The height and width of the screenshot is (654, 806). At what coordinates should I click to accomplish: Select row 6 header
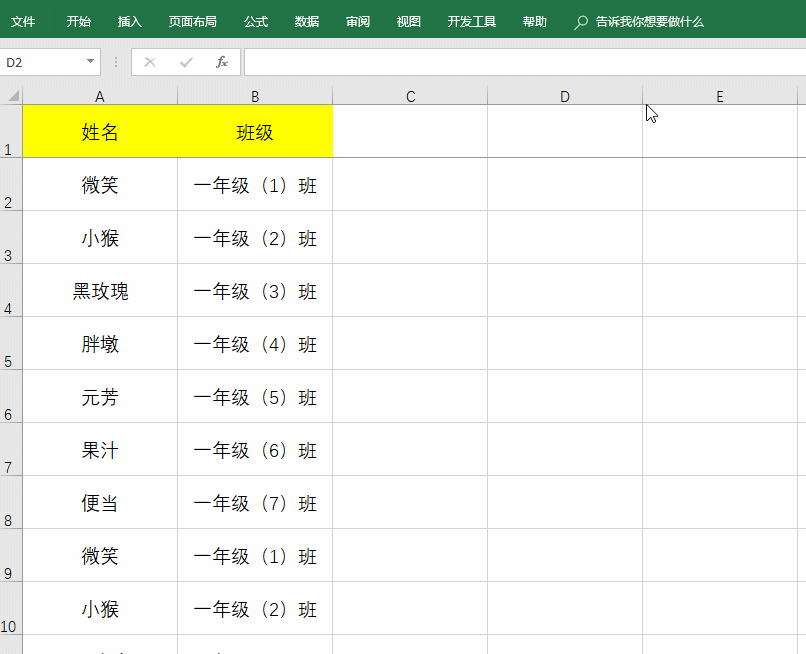(x=11, y=396)
